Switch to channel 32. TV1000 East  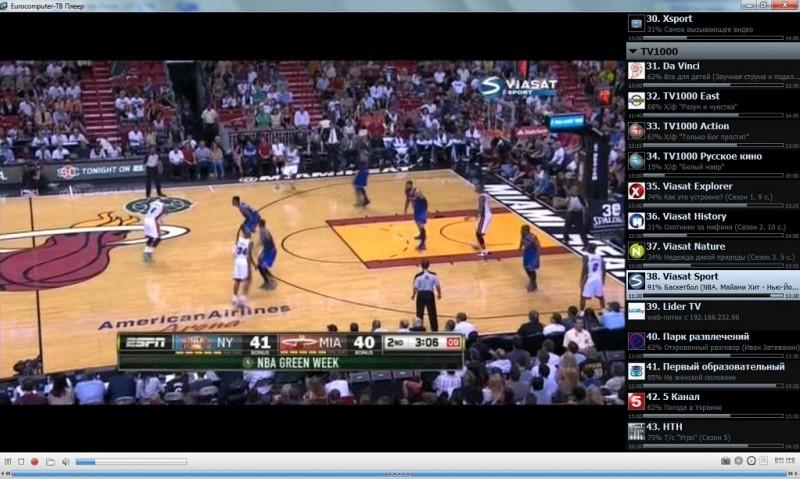pos(713,104)
